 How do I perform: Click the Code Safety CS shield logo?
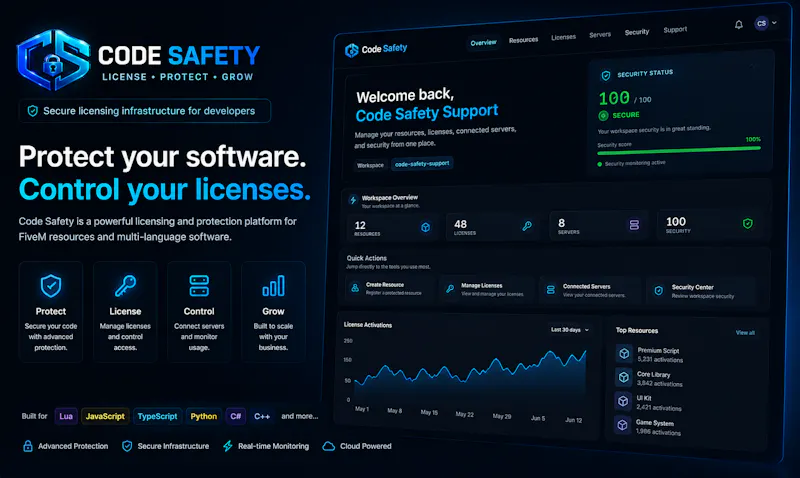pyautogui.click(x=54, y=60)
